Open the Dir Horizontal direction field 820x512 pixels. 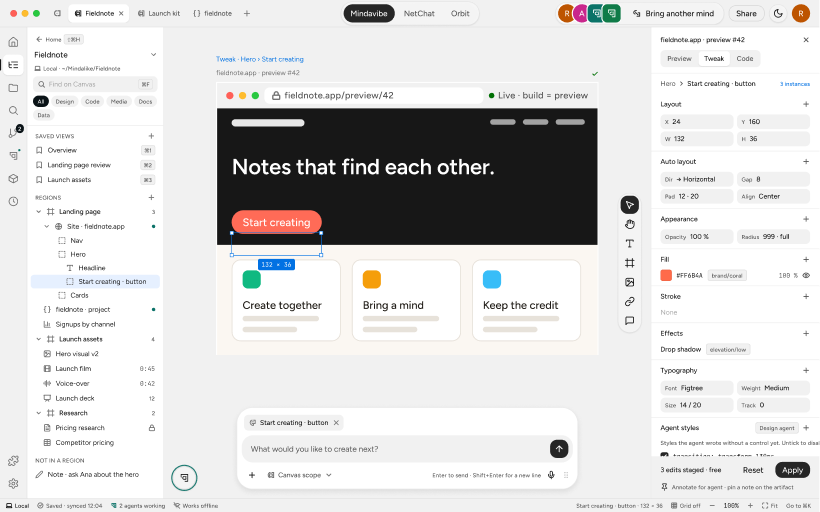click(x=697, y=179)
